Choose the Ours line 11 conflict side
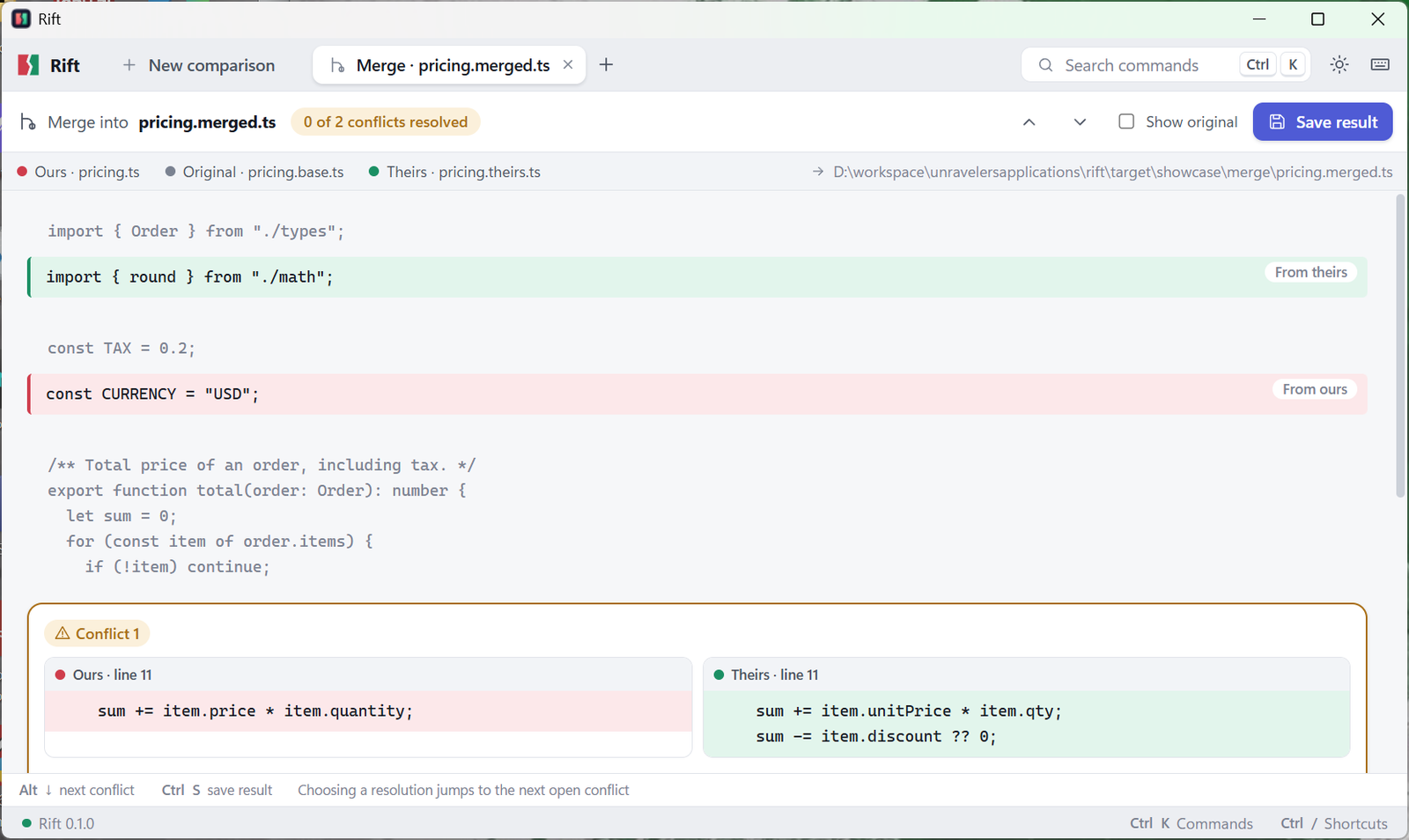The image size is (1409, 840). pyautogui.click(x=368, y=707)
